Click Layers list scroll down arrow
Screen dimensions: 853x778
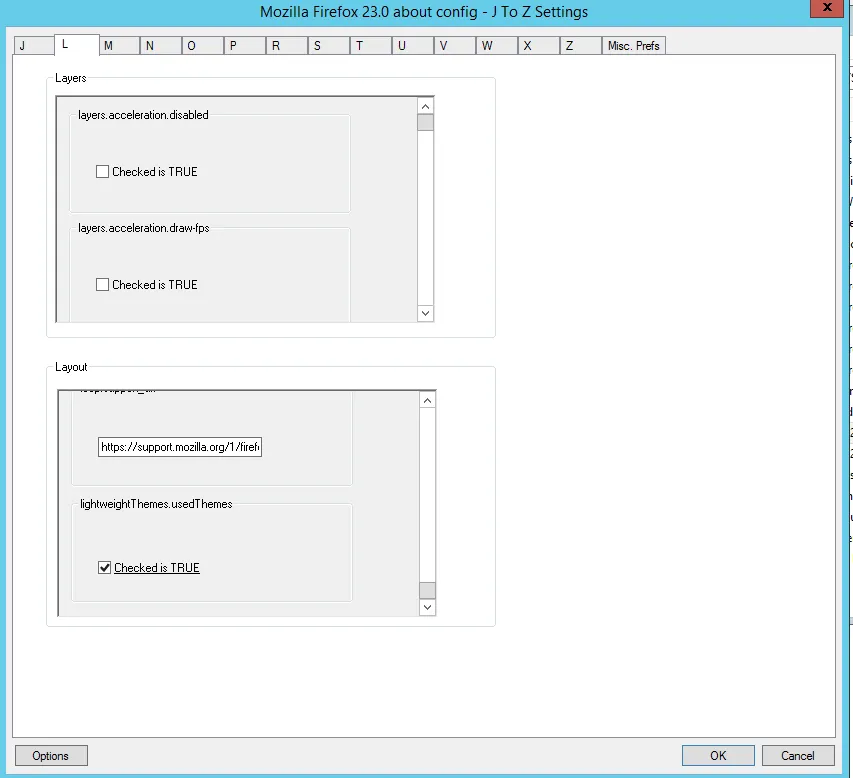[x=426, y=313]
